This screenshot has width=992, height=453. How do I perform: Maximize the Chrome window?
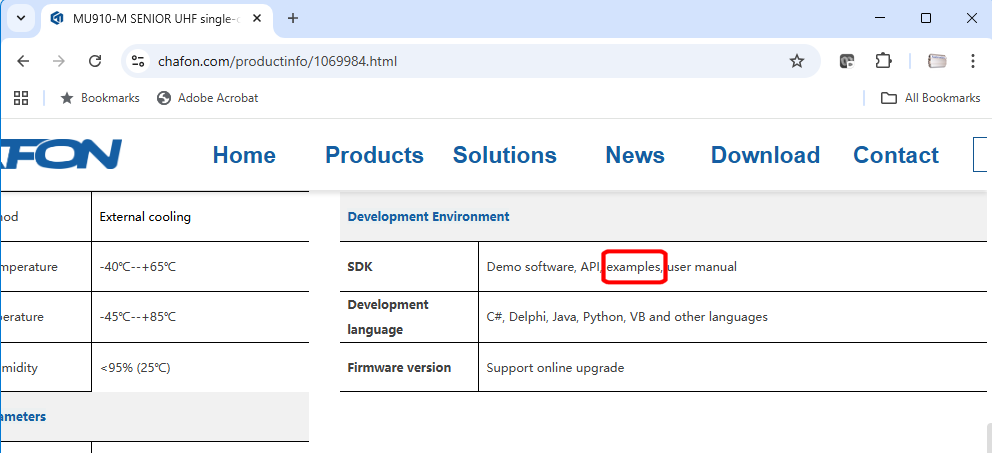pos(926,18)
